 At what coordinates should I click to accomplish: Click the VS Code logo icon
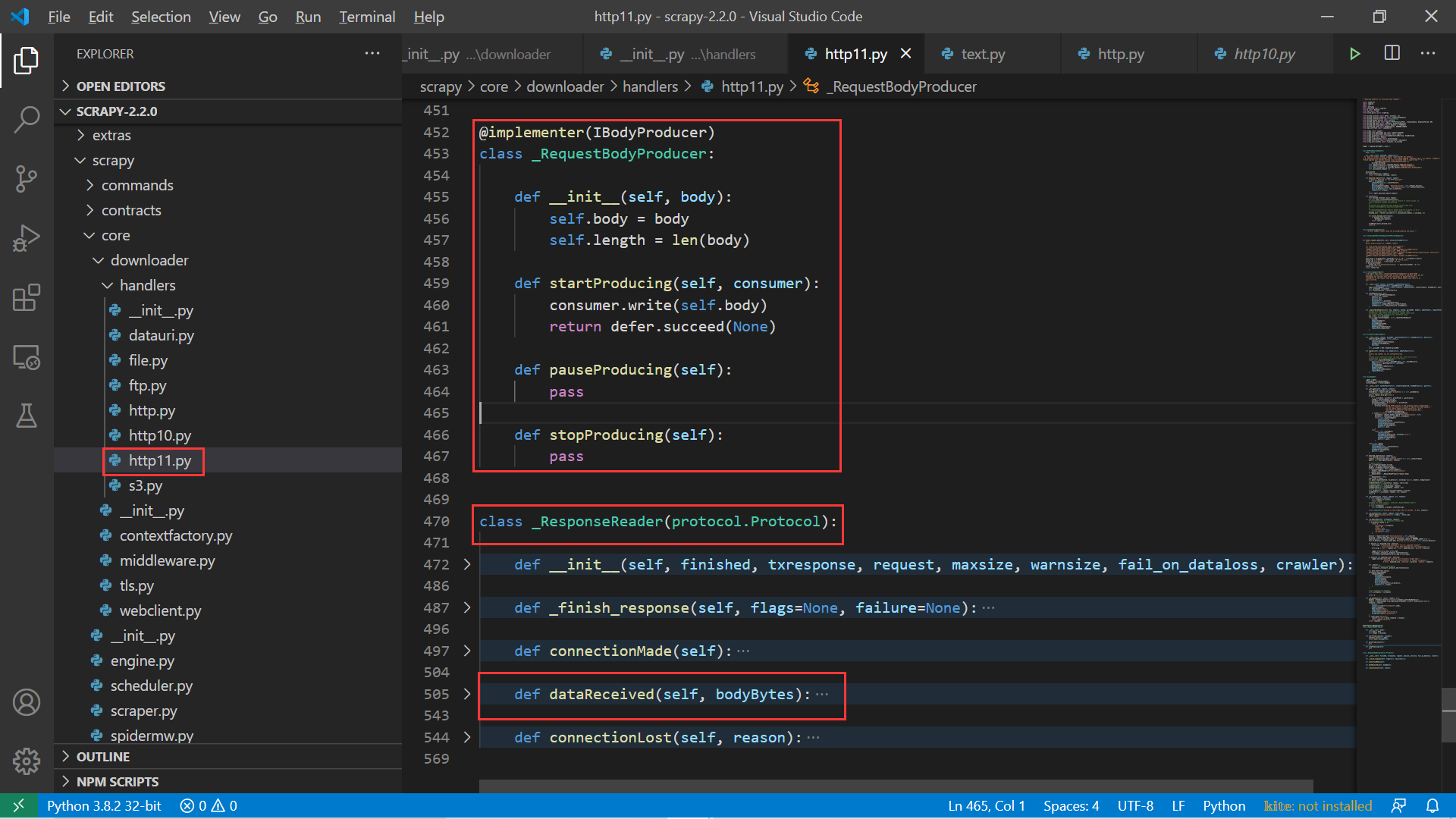20,16
